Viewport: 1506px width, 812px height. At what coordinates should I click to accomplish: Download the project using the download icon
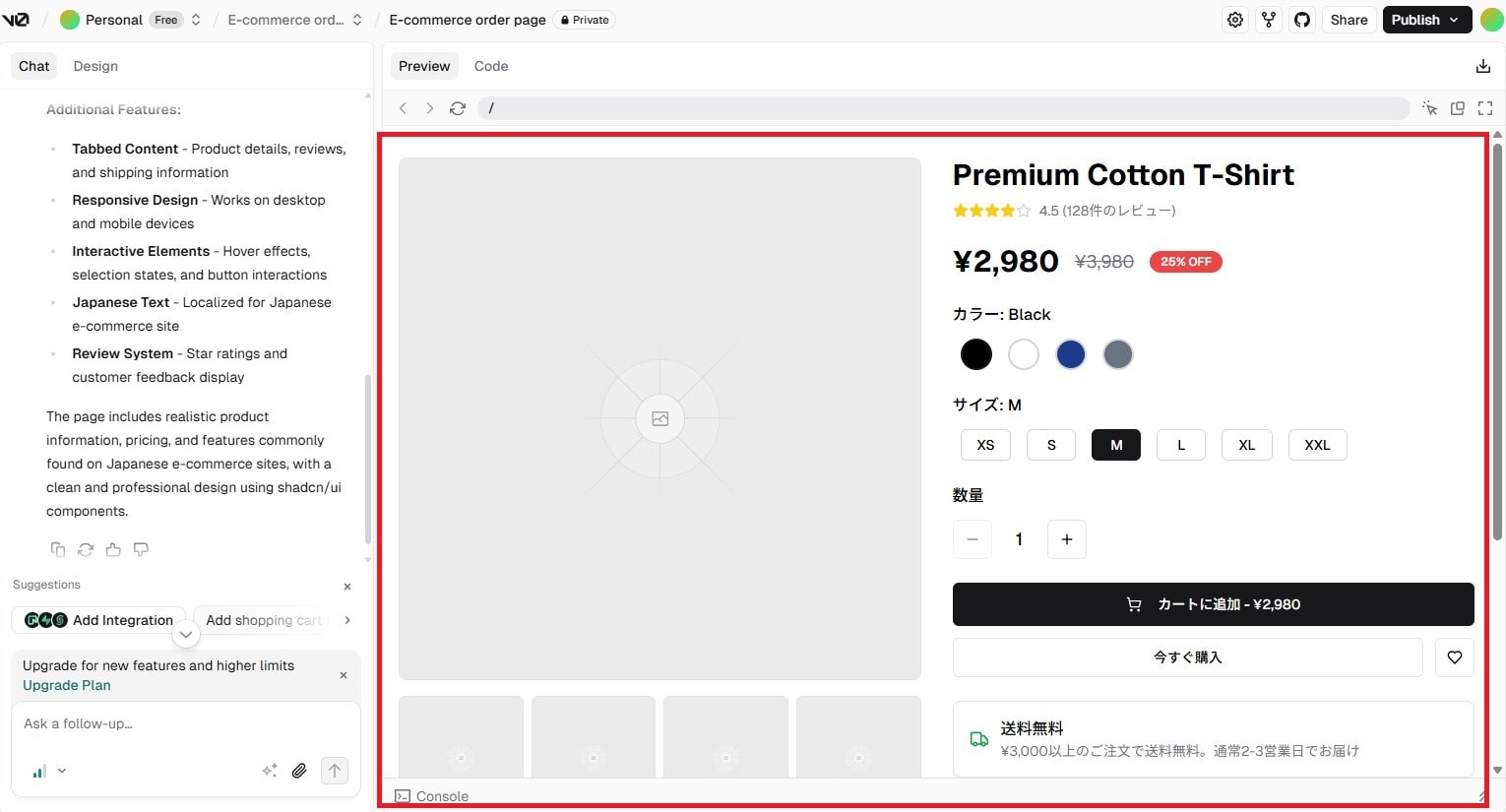(1483, 66)
